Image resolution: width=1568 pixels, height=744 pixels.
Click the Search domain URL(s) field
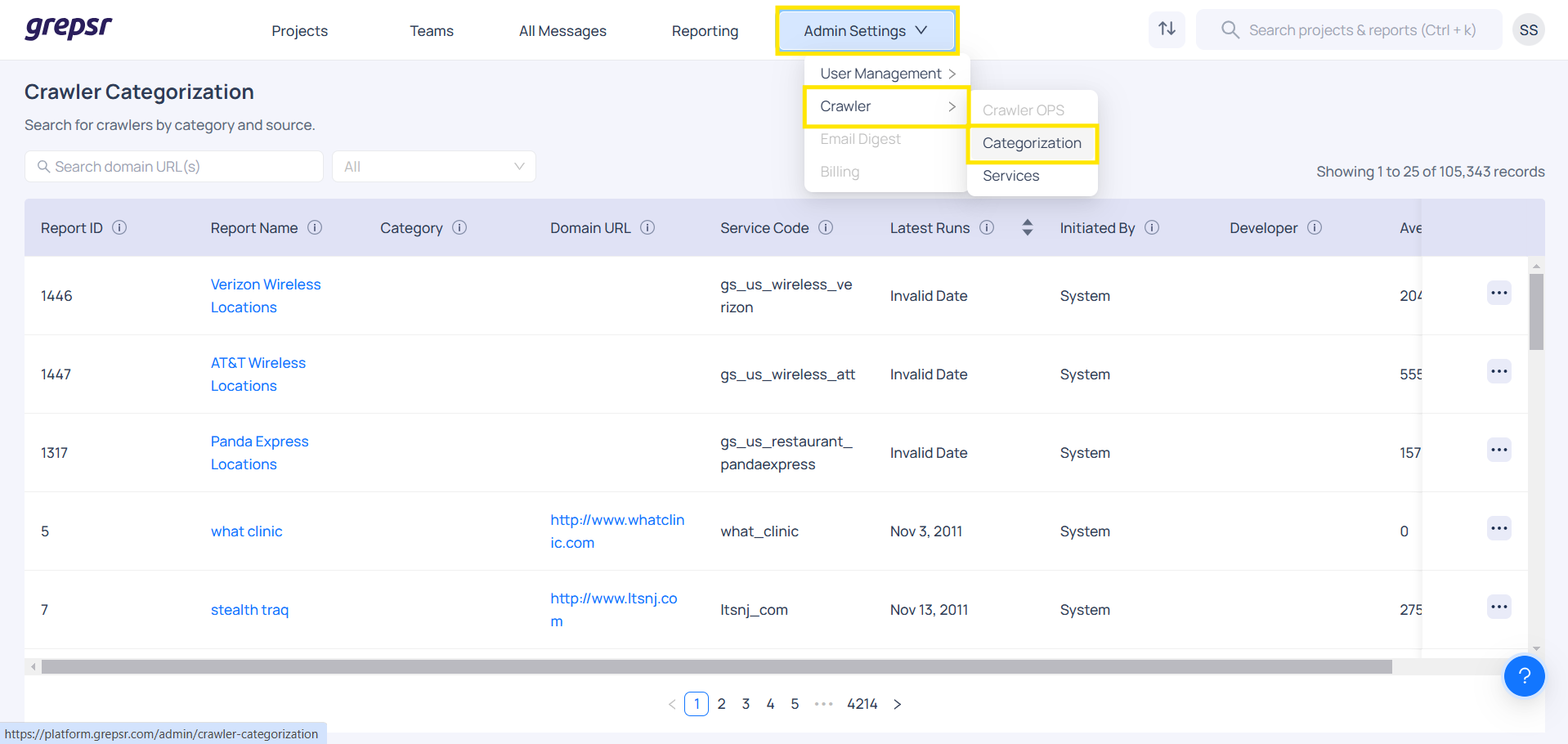point(175,167)
